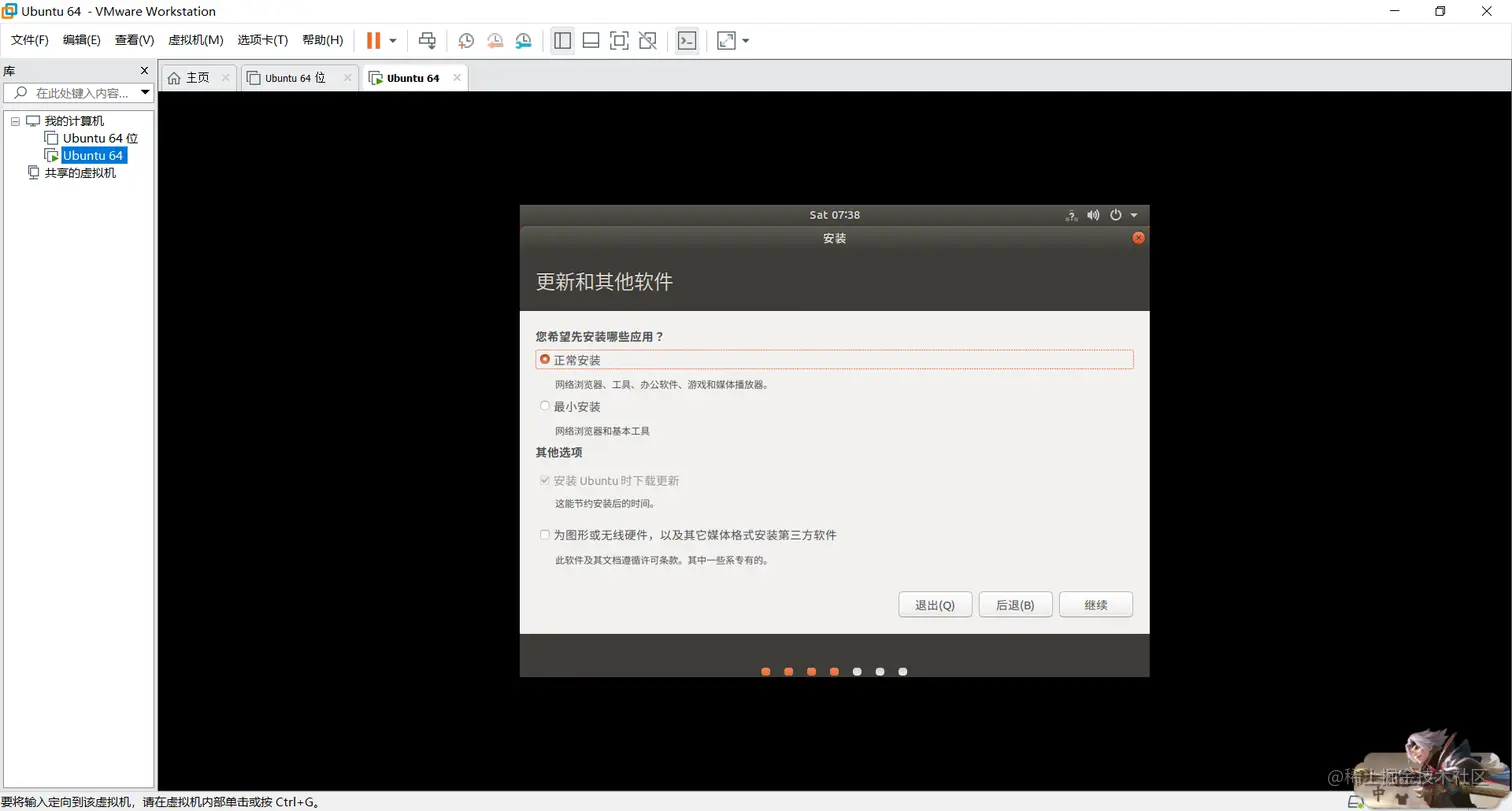Open the 选项卡(T) menu

coord(263,40)
